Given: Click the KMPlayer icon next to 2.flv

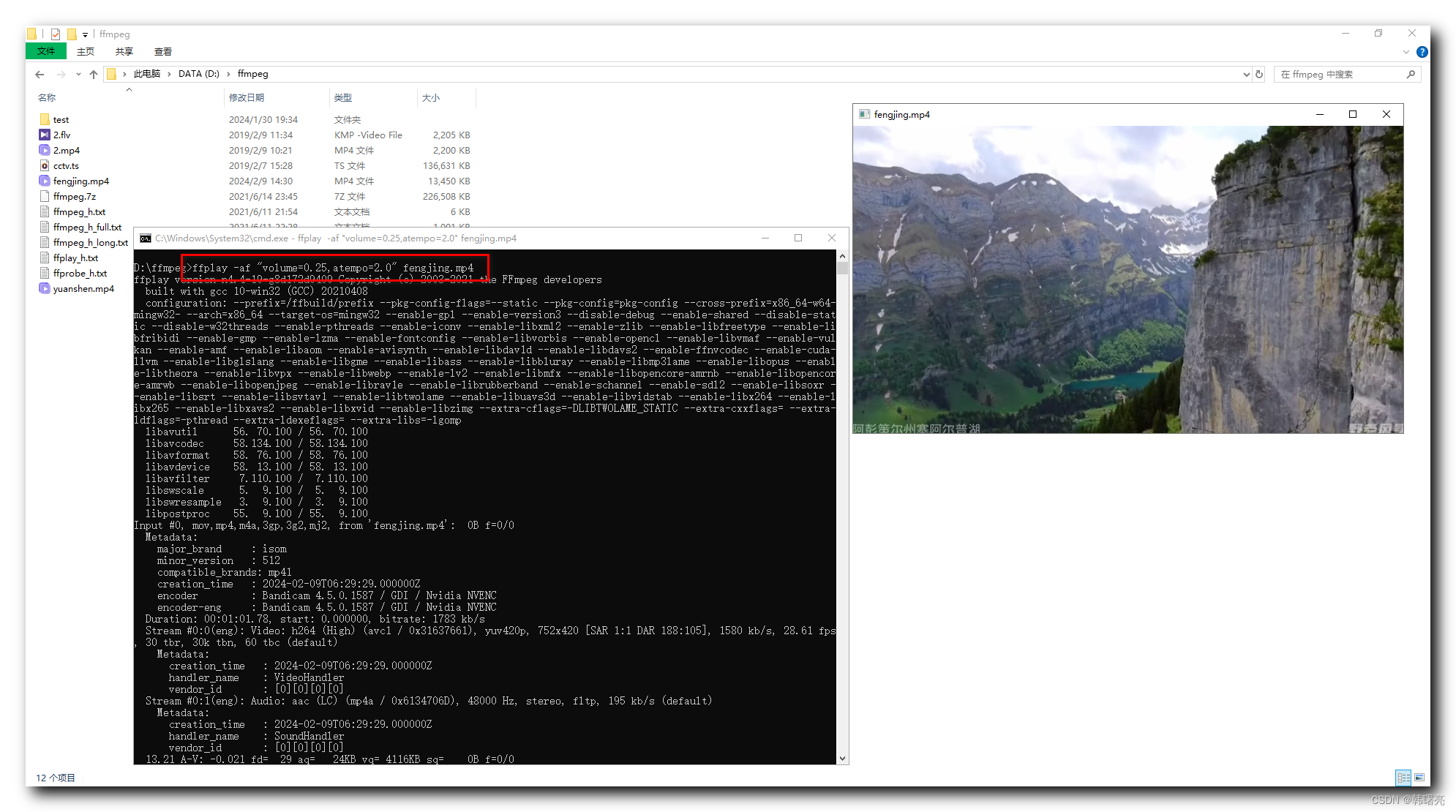Looking at the screenshot, I should (44, 135).
